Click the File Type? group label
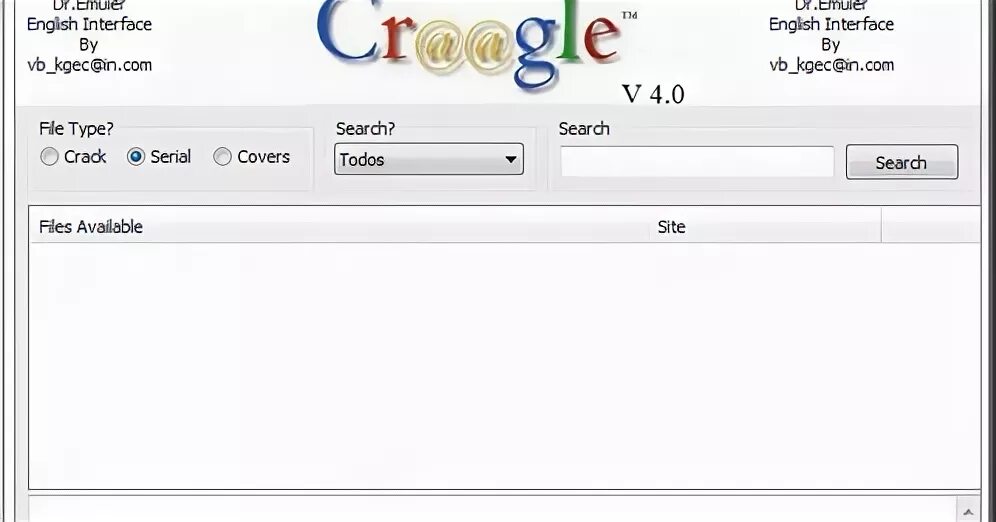This screenshot has width=996, height=522. pyautogui.click(x=76, y=129)
